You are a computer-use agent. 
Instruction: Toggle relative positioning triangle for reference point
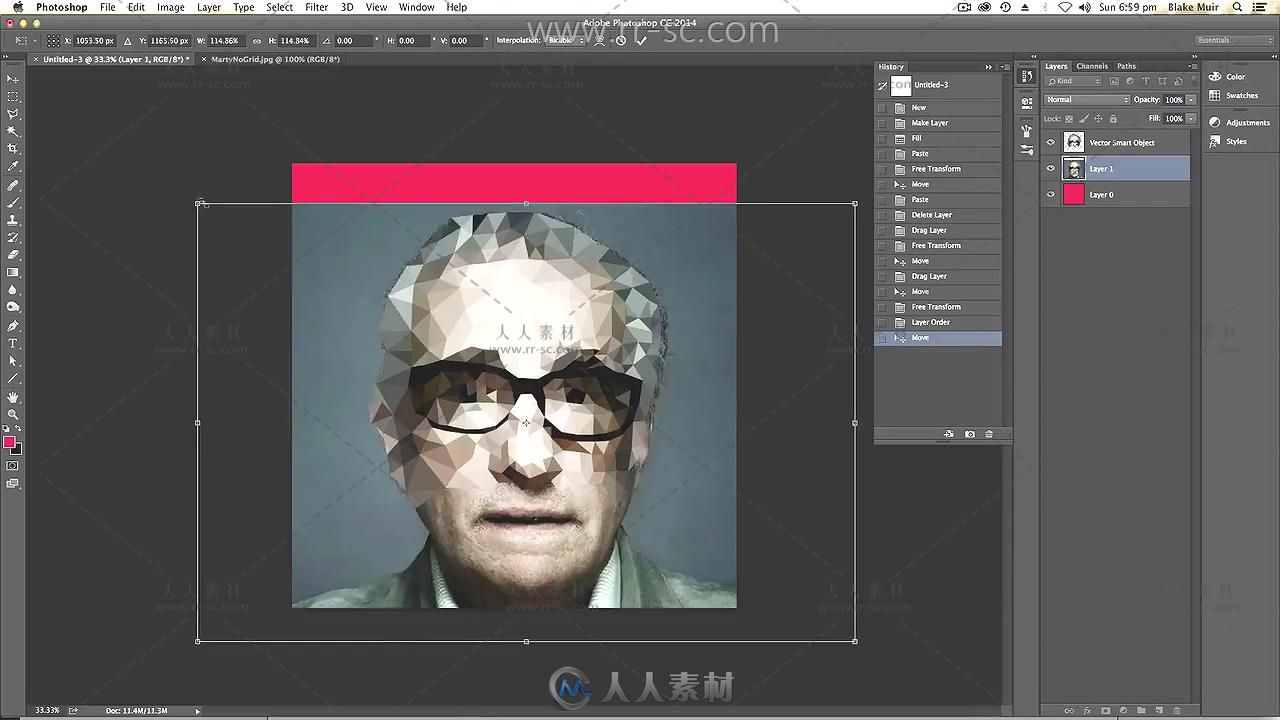(x=127, y=41)
